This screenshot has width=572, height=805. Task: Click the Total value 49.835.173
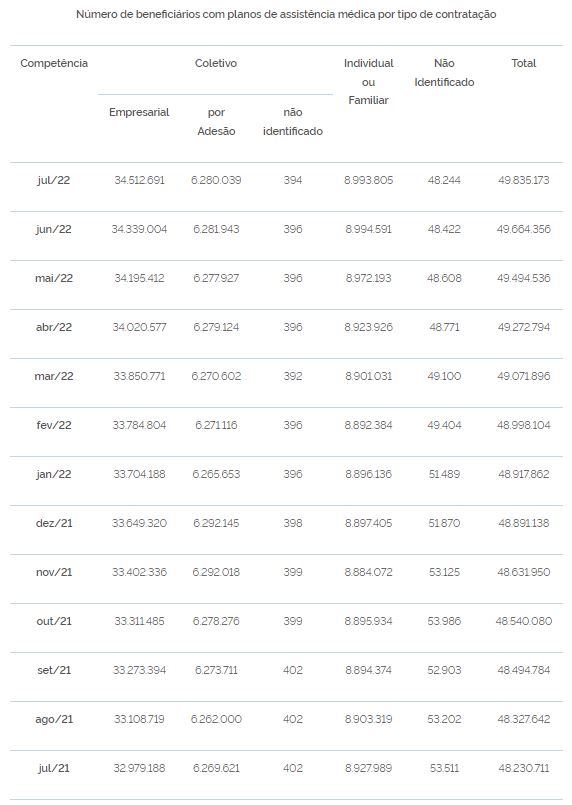coord(523,180)
